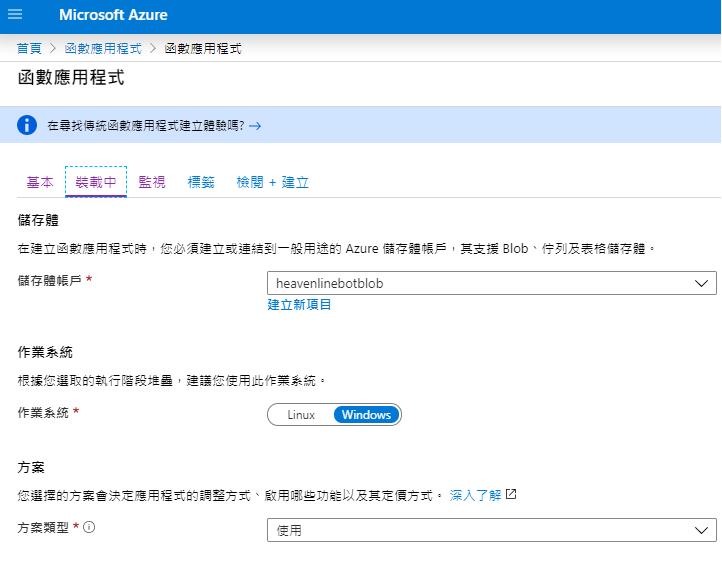Click the 在尋找傳統函數應用程式建立體驗嗎? banner text
The width and height of the screenshot is (722, 582).
pyautogui.click(x=146, y=125)
